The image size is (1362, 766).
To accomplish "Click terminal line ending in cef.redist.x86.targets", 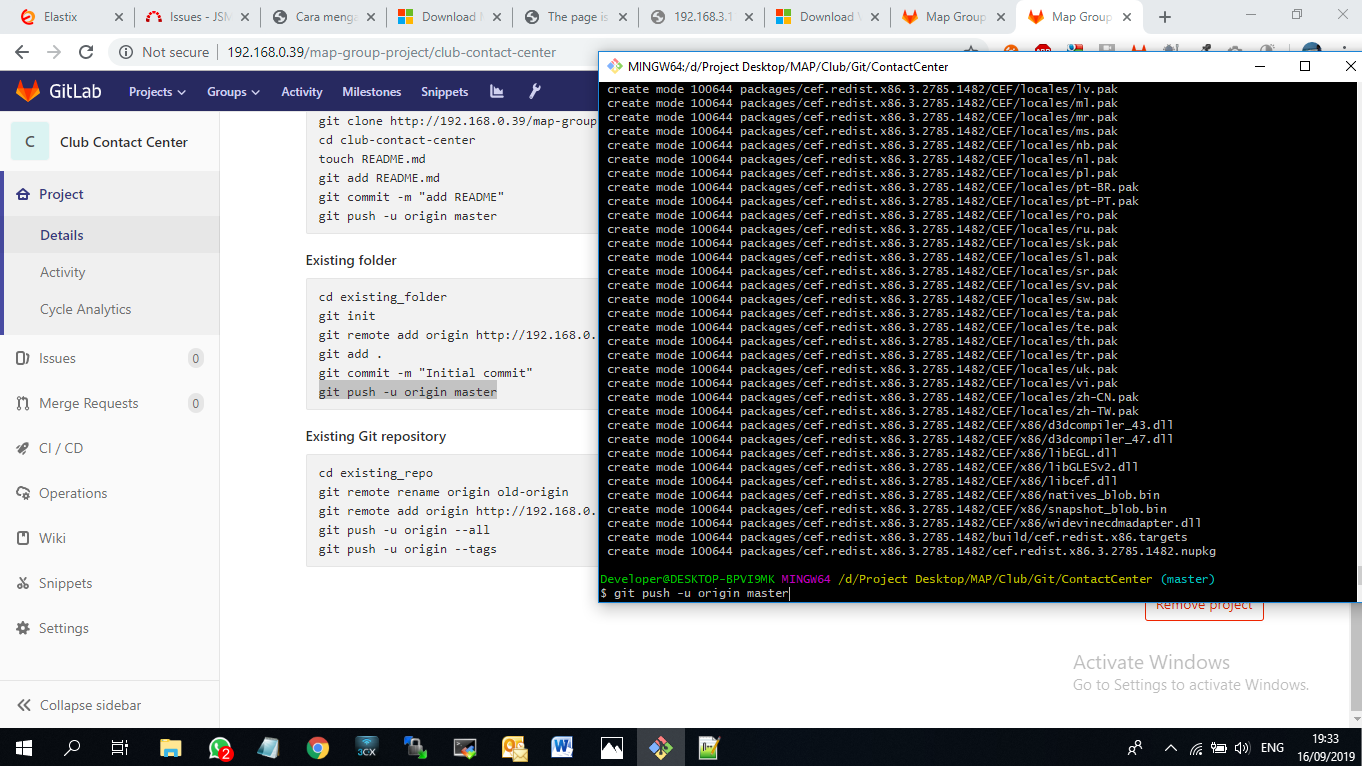I will tap(897, 537).
